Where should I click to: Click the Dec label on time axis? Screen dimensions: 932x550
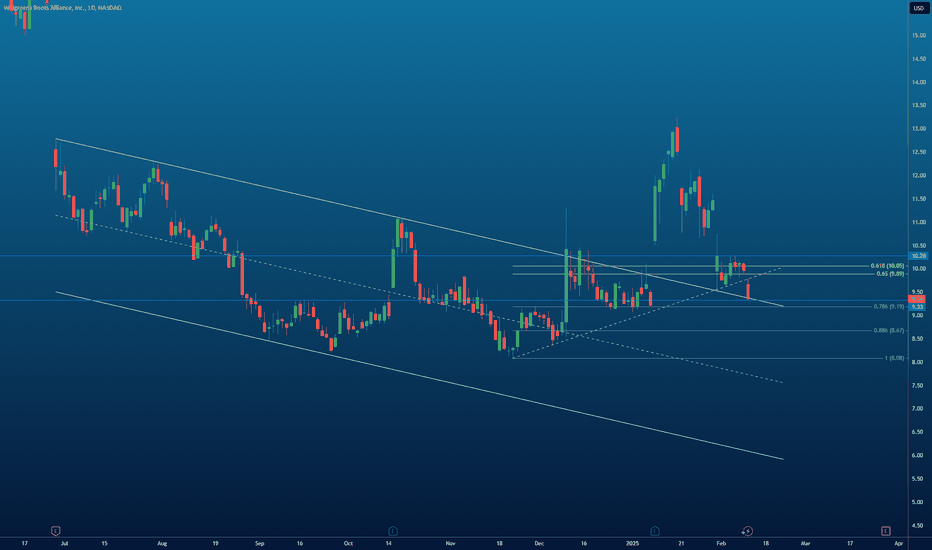click(539, 543)
